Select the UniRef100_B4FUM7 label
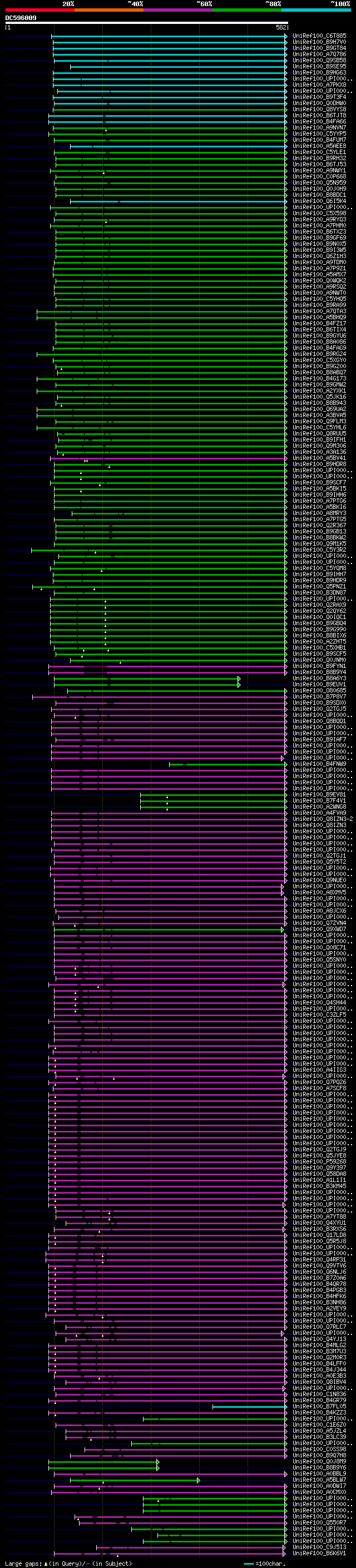The image size is (356, 1568). point(319,140)
